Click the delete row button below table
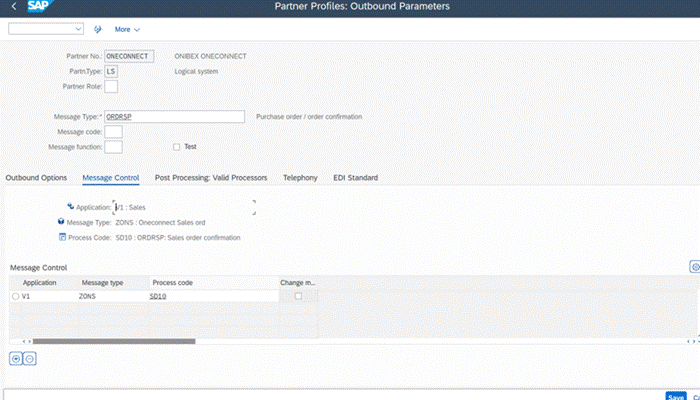Viewport: 700px width, 400px height. [x=30, y=358]
